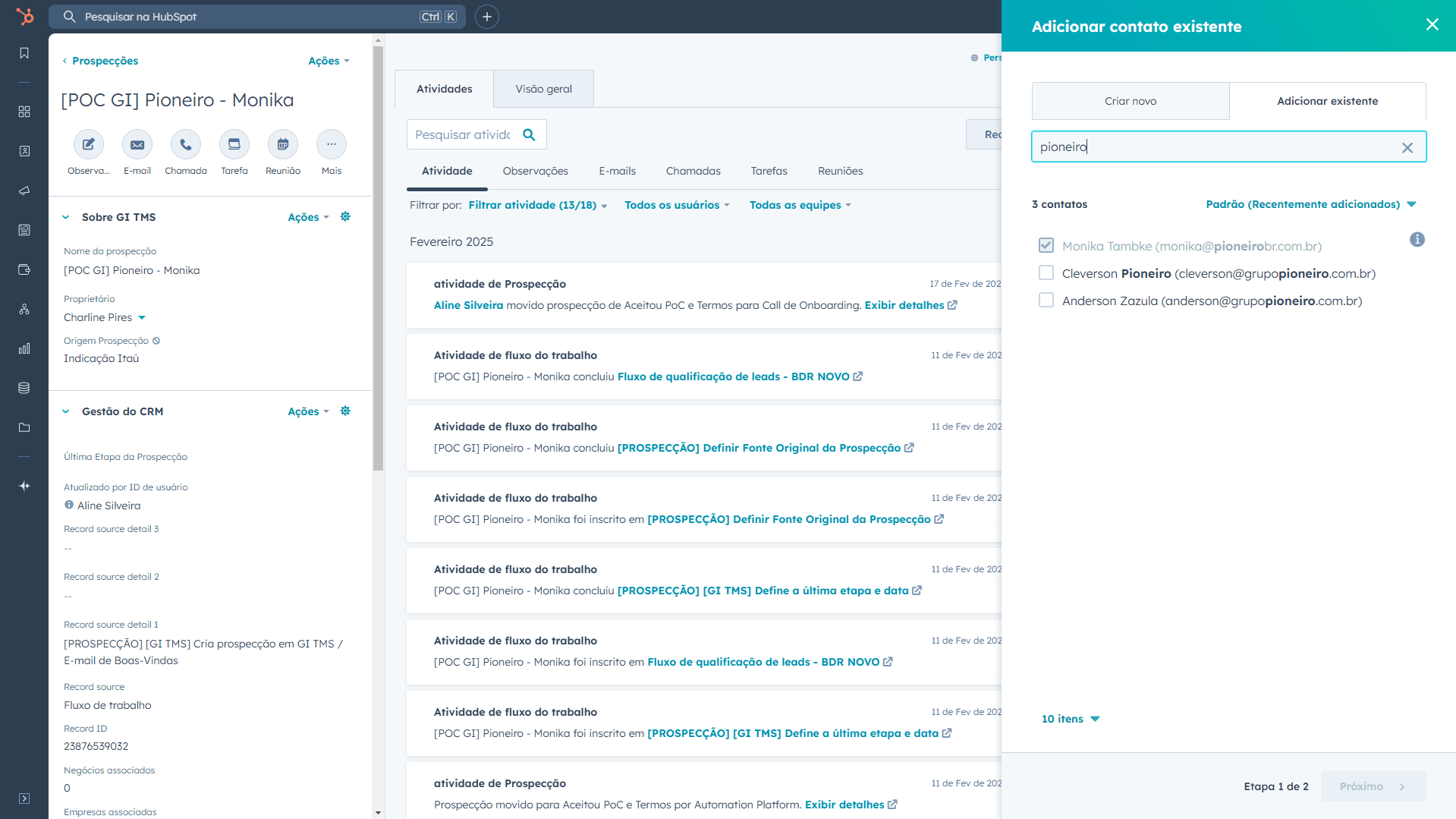1456x819 pixels.
Task: Open the Library folder icon in sidebar
Action: (x=24, y=427)
